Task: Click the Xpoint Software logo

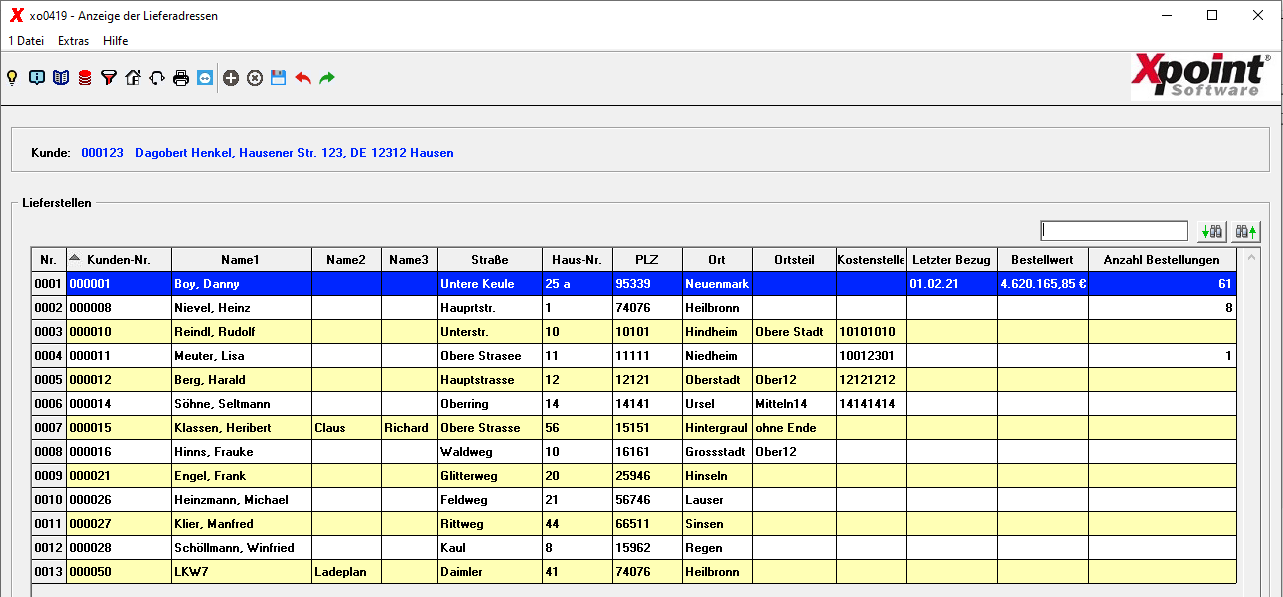Action: pyautogui.click(x=1203, y=76)
